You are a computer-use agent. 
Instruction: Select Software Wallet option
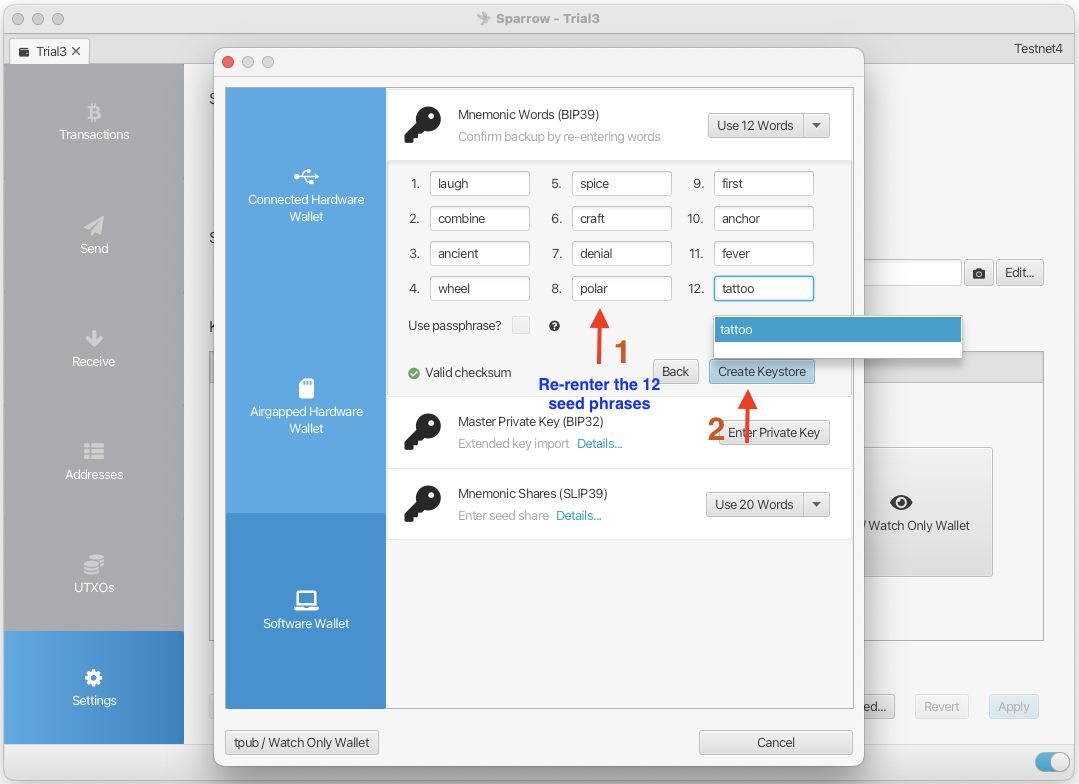pos(306,611)
